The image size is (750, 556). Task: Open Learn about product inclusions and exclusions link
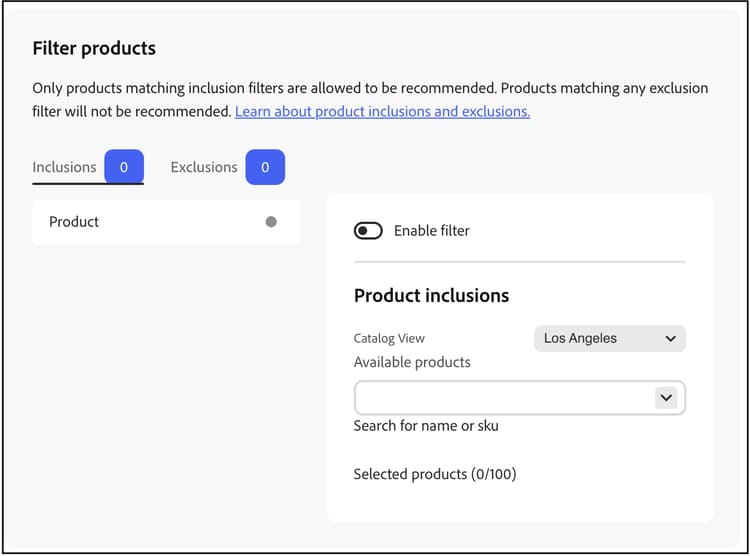[x=382, y=112]
